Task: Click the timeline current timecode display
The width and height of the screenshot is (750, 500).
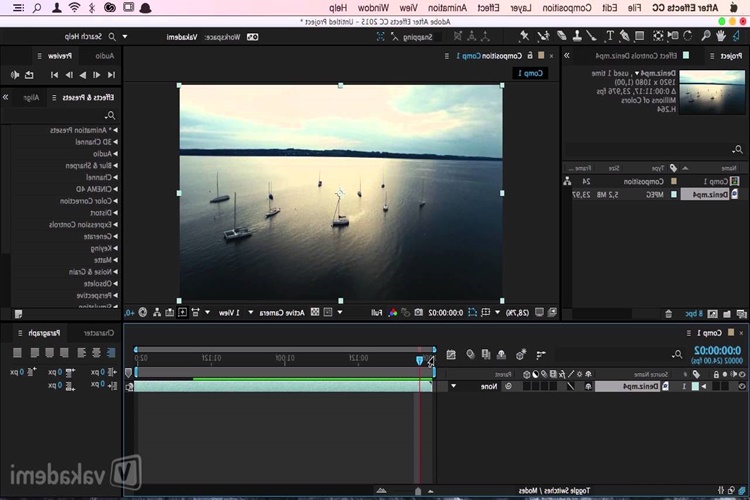Action: 717,350
